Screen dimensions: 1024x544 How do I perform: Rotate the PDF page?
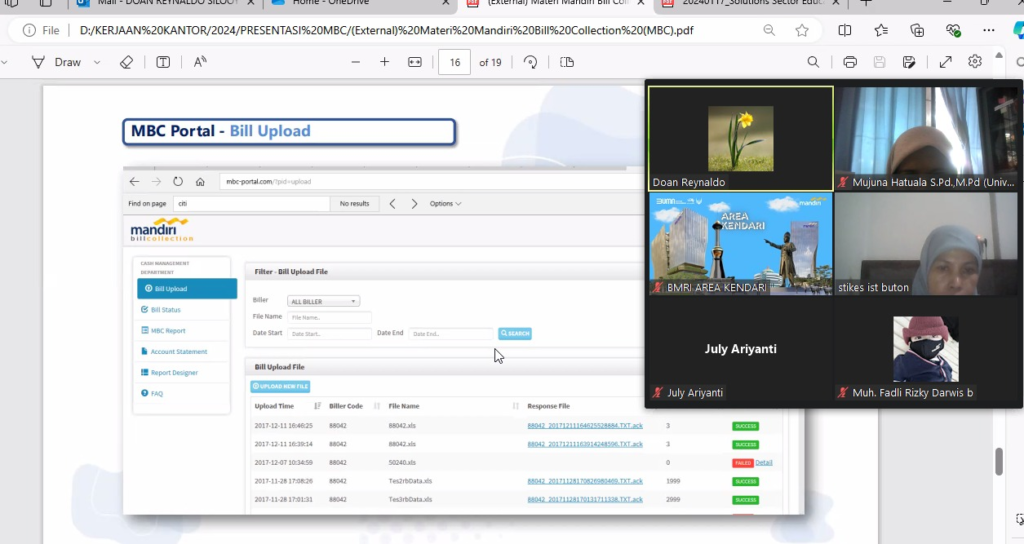point(531,62)
